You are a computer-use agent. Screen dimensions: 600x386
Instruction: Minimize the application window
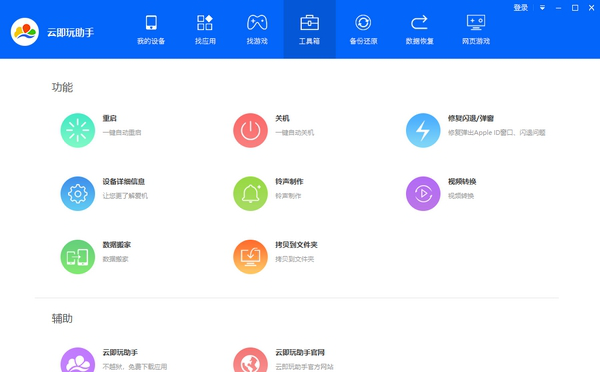pyautogui.click(x=559, y=8)
